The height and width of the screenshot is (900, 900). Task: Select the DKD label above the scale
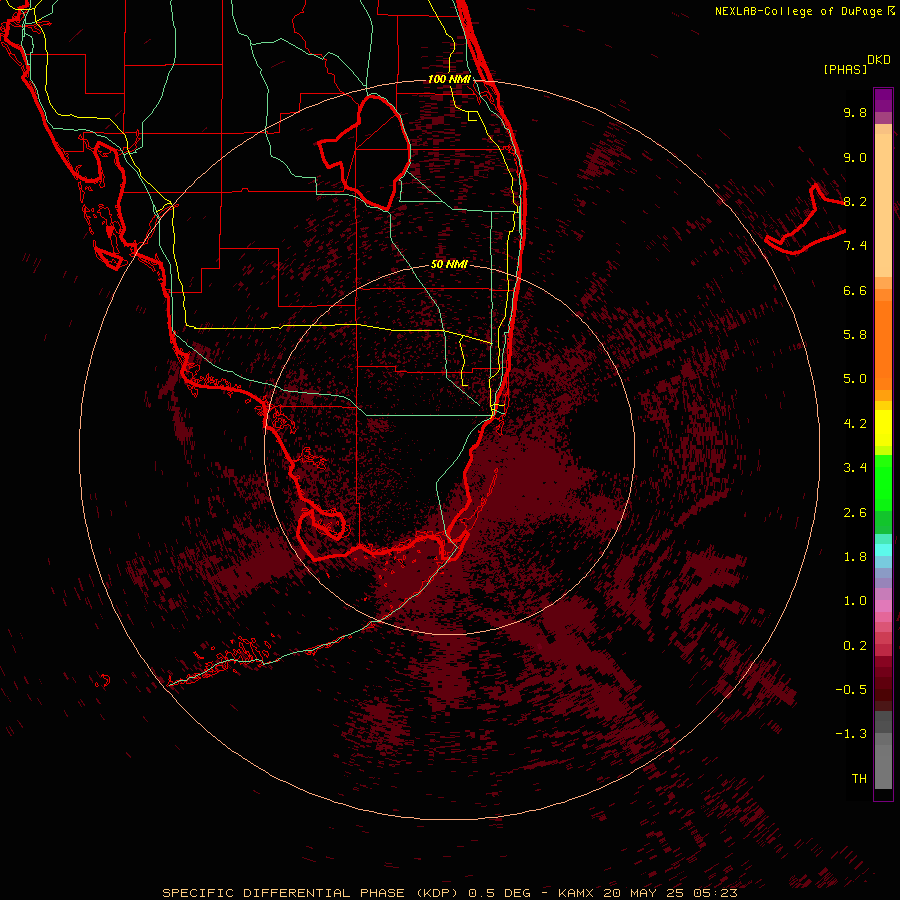(879, 60)
